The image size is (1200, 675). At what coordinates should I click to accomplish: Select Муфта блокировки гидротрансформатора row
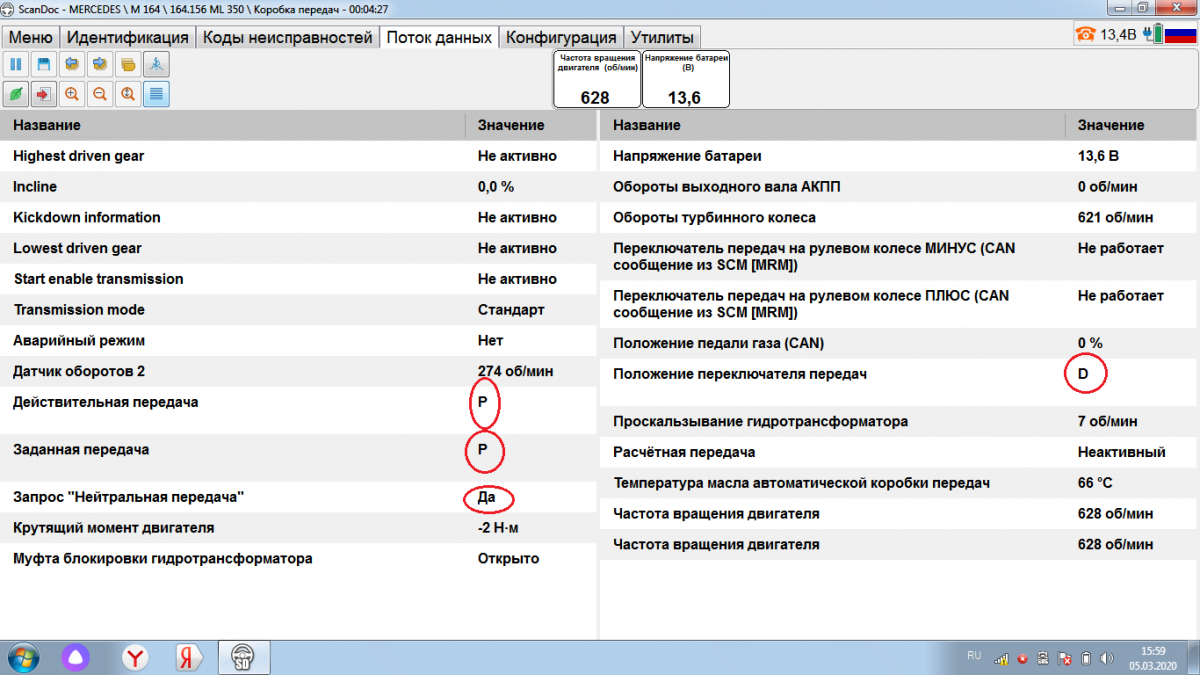coord(298,558)
